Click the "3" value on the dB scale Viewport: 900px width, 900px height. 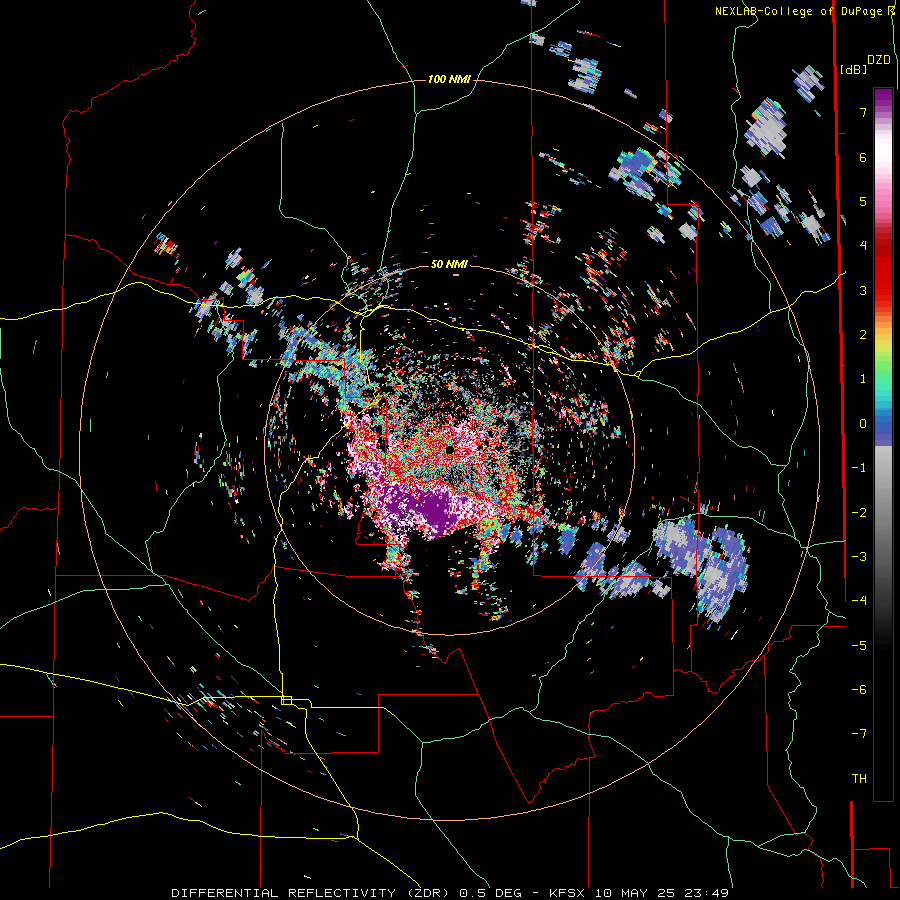pos(863,290)
